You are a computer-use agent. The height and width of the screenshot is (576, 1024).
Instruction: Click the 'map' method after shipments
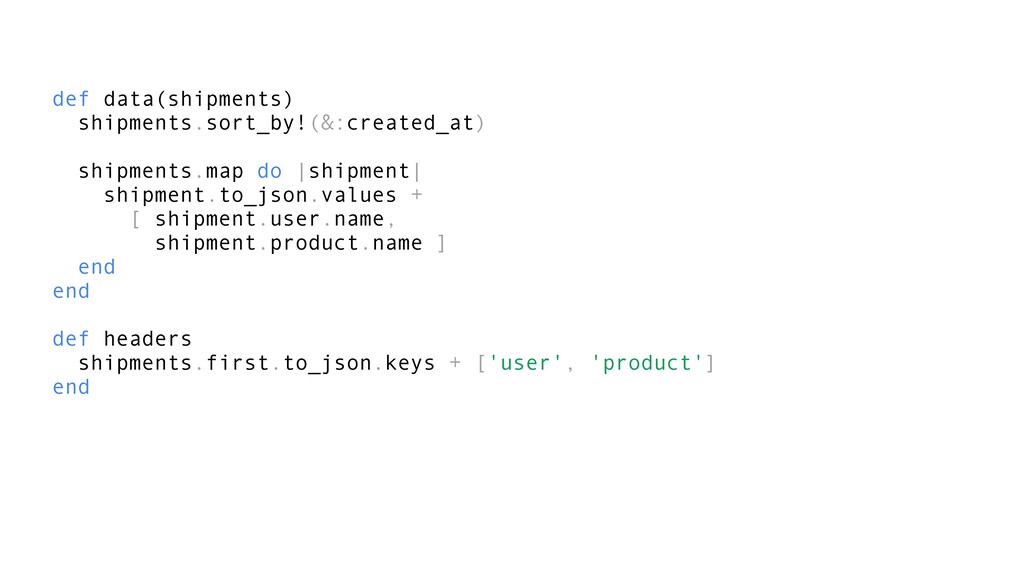[225, 172]
